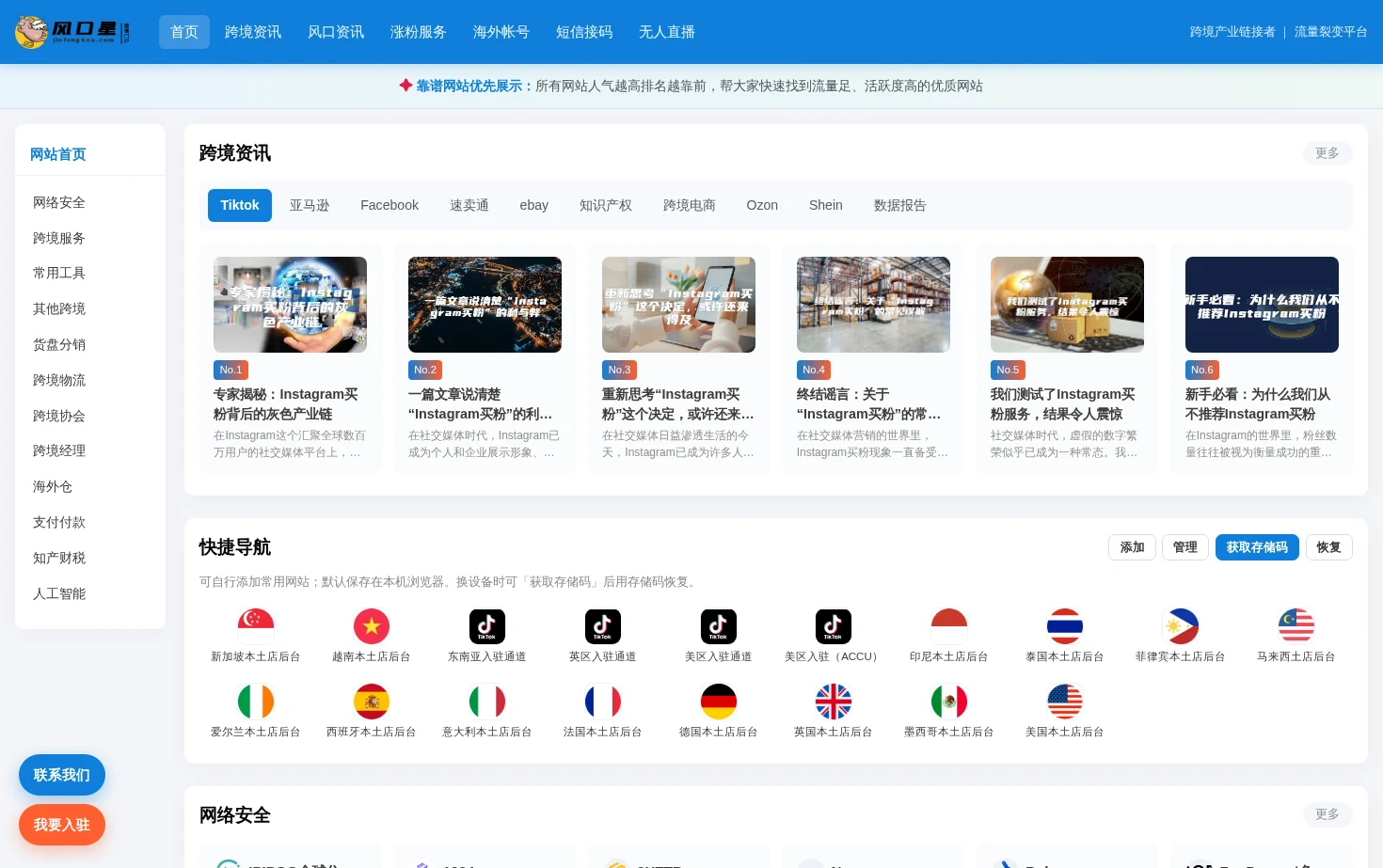Open 跨境资讯 in top navigation
Image resolution: width=1383 pixels, height=868 pixels.
pyautogui.click(x=253, y=32)
